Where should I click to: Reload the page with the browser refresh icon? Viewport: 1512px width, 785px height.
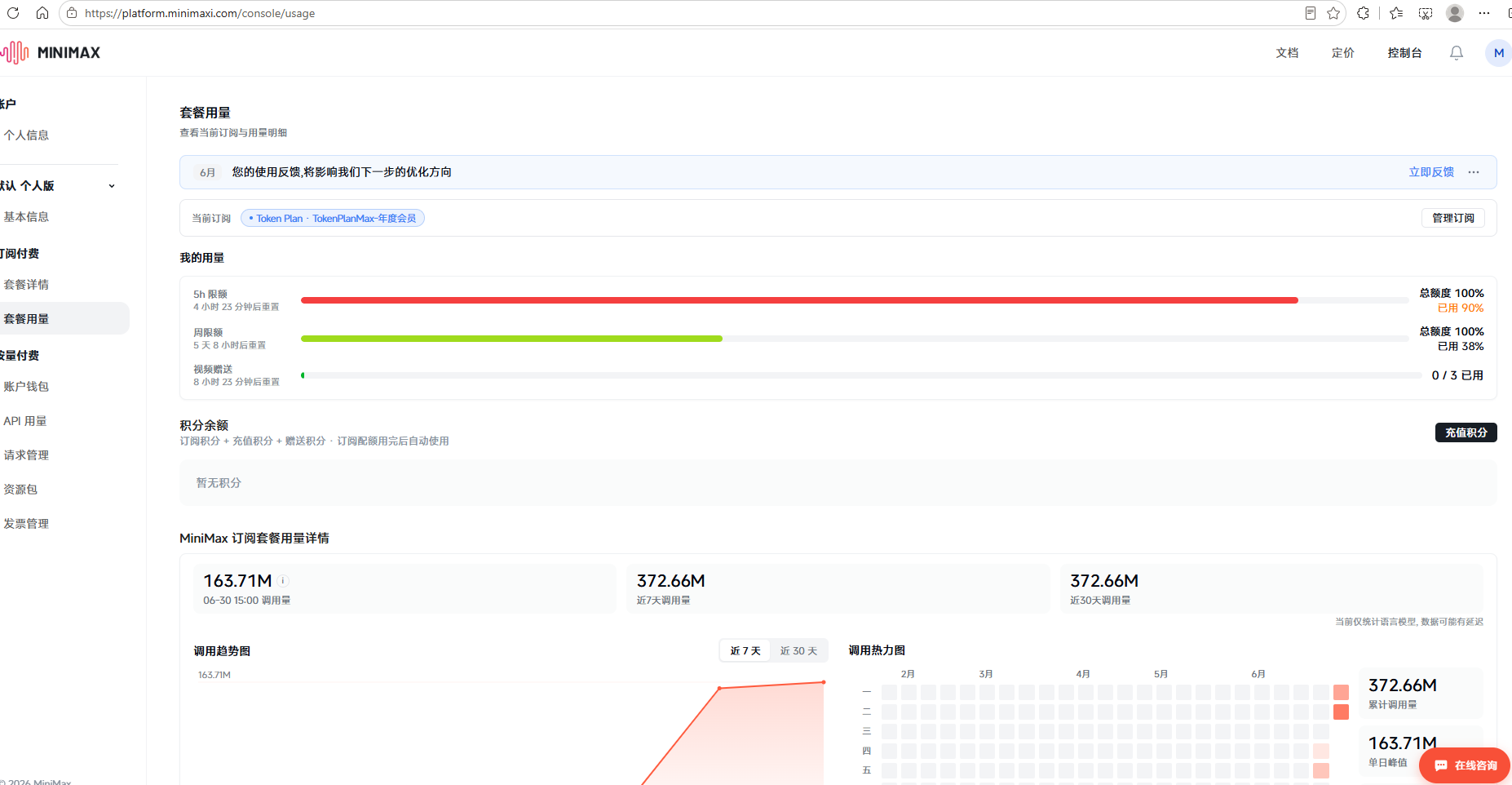(x=13, y=13)
